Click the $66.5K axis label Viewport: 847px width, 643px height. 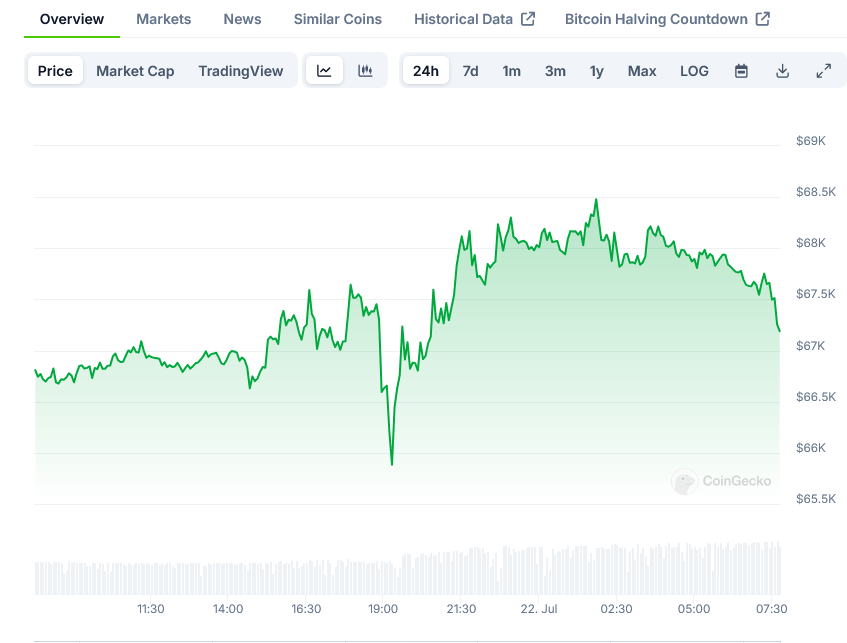tap(816, 397)
